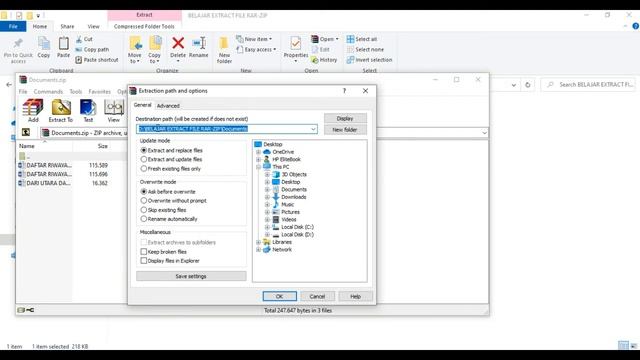
Task: Click the Explorer back arrow
Action: 9,84
